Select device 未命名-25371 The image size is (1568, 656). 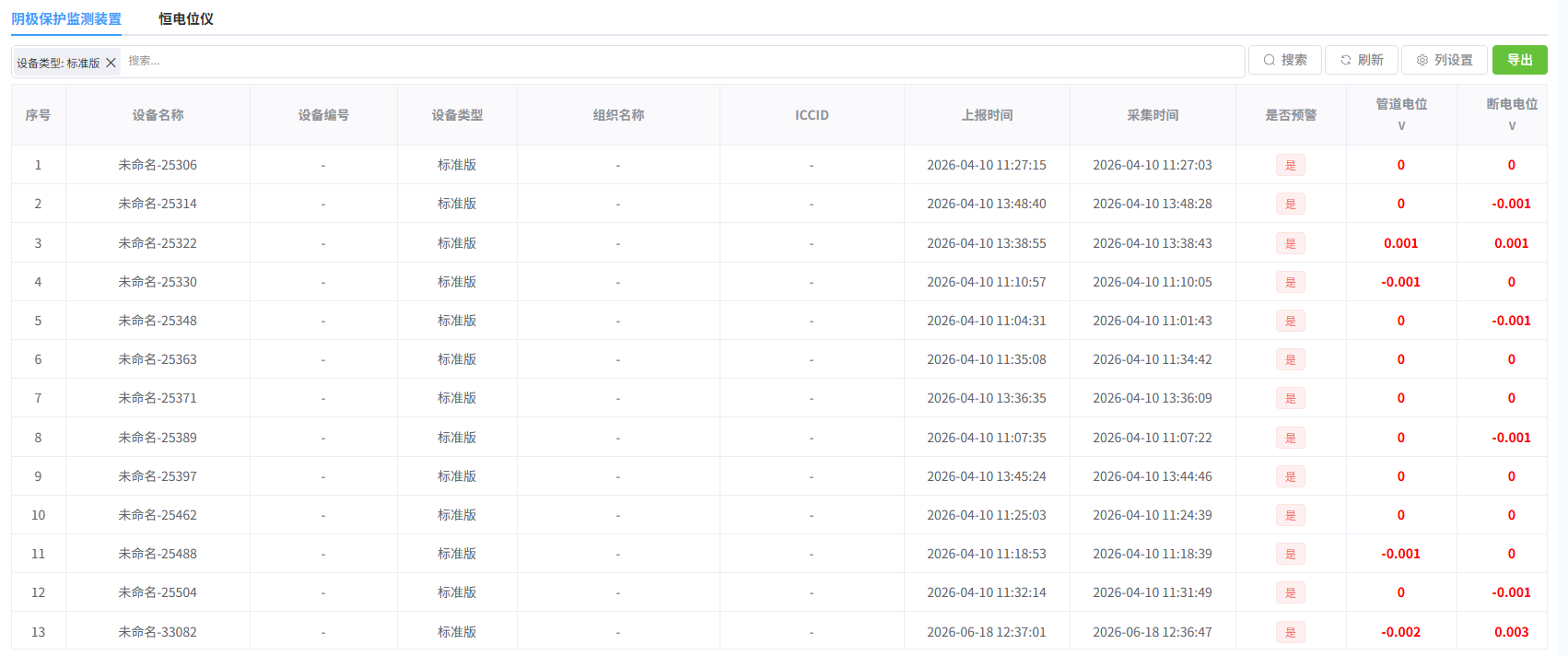click(158, 398)
